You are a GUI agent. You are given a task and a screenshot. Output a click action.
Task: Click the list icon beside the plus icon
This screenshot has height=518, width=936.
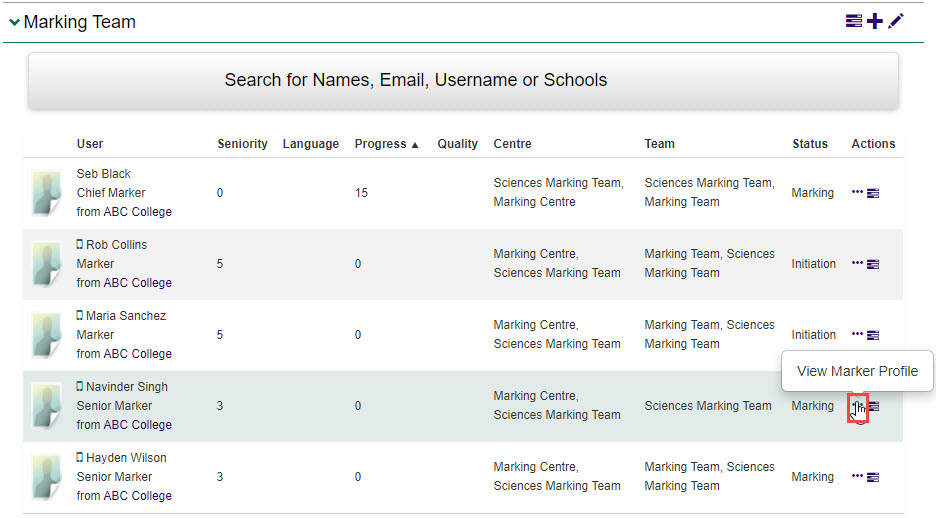[x=854, y=21]
